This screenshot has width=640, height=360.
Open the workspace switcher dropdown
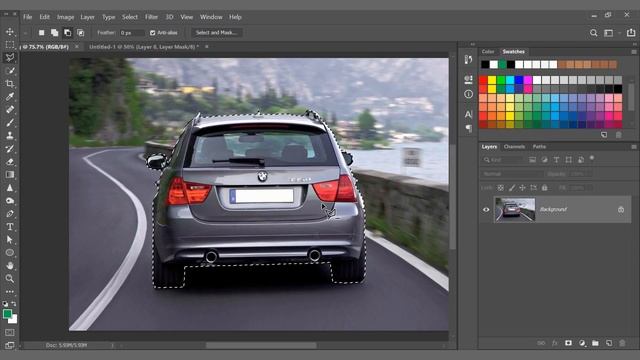611,33
